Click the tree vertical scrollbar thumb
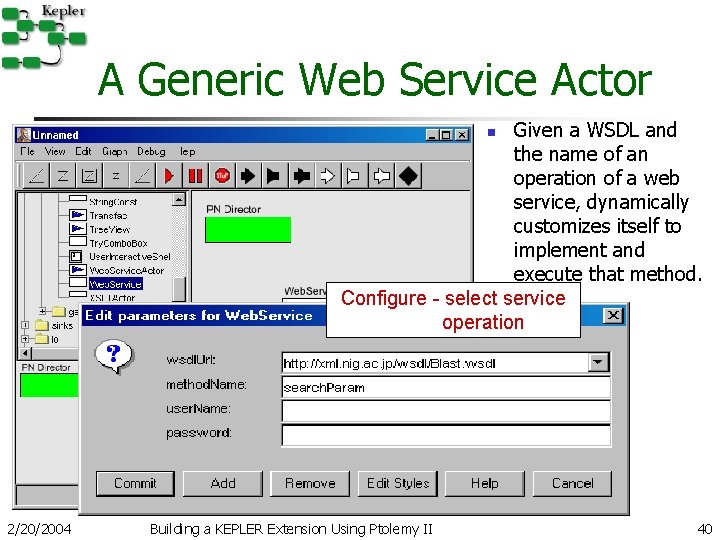This screenshot has height=540, width=720. [179, 288]
